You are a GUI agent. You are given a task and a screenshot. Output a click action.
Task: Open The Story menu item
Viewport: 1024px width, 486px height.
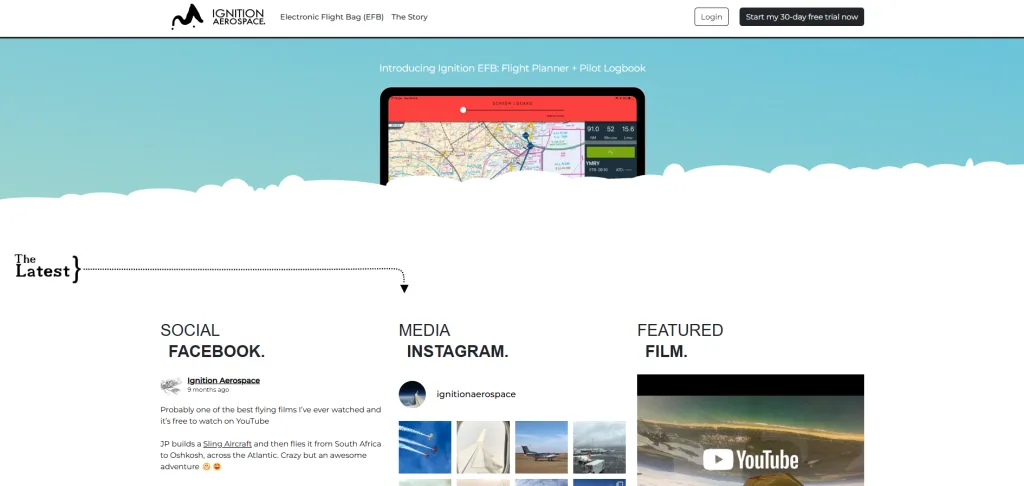pos(409,17)
